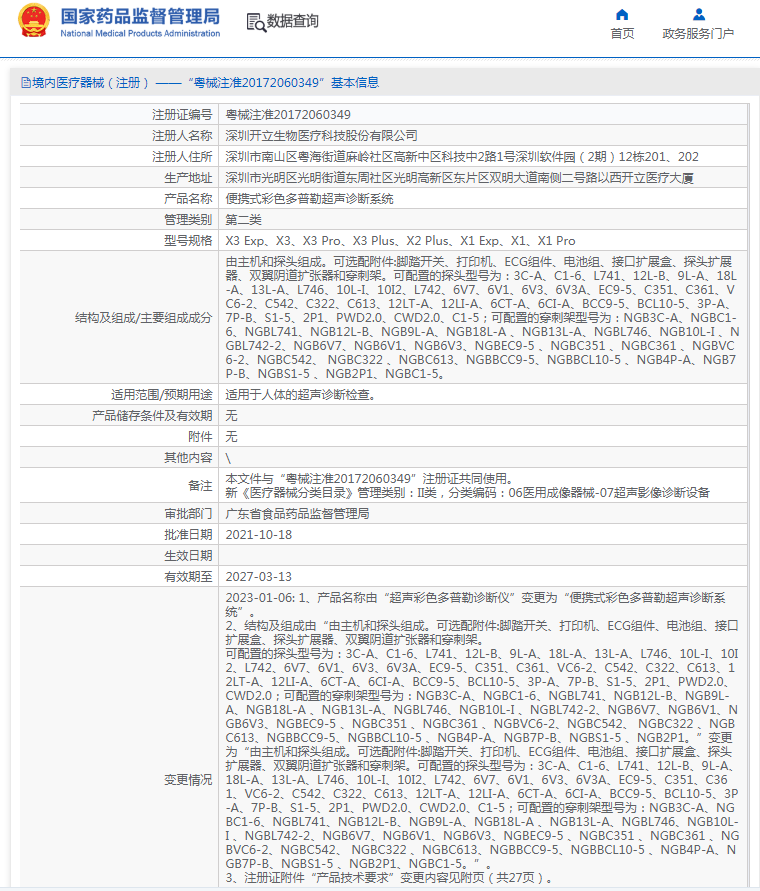Screen dimensions: 760x891
Task: Click the 管理类别 label
Action: click(188, 220)
